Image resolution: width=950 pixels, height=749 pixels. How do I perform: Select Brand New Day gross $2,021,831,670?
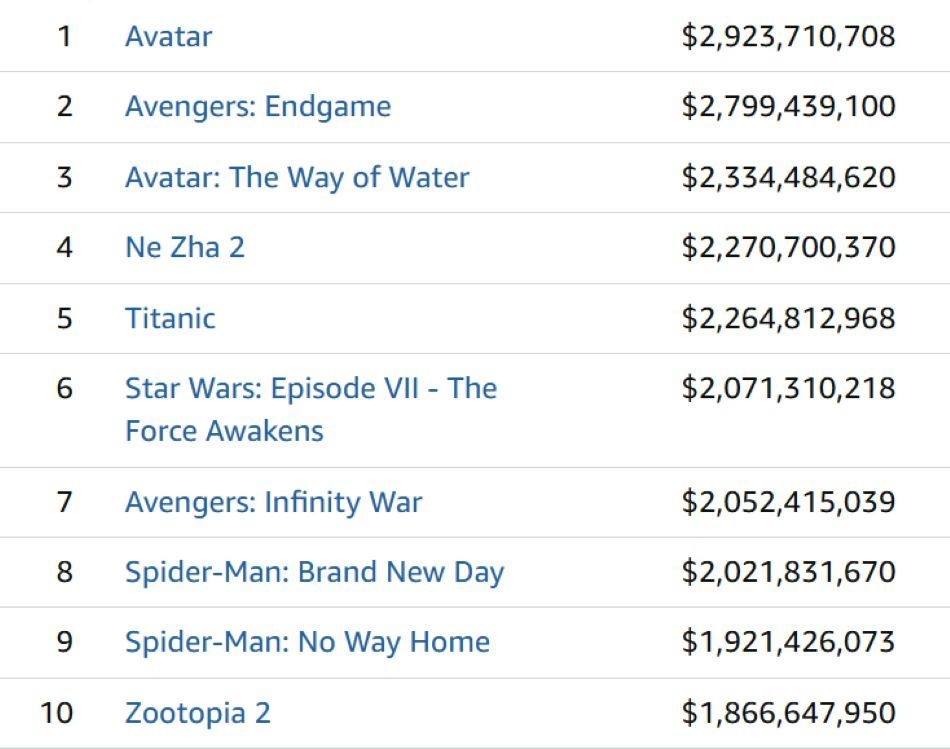pos(788,572)
